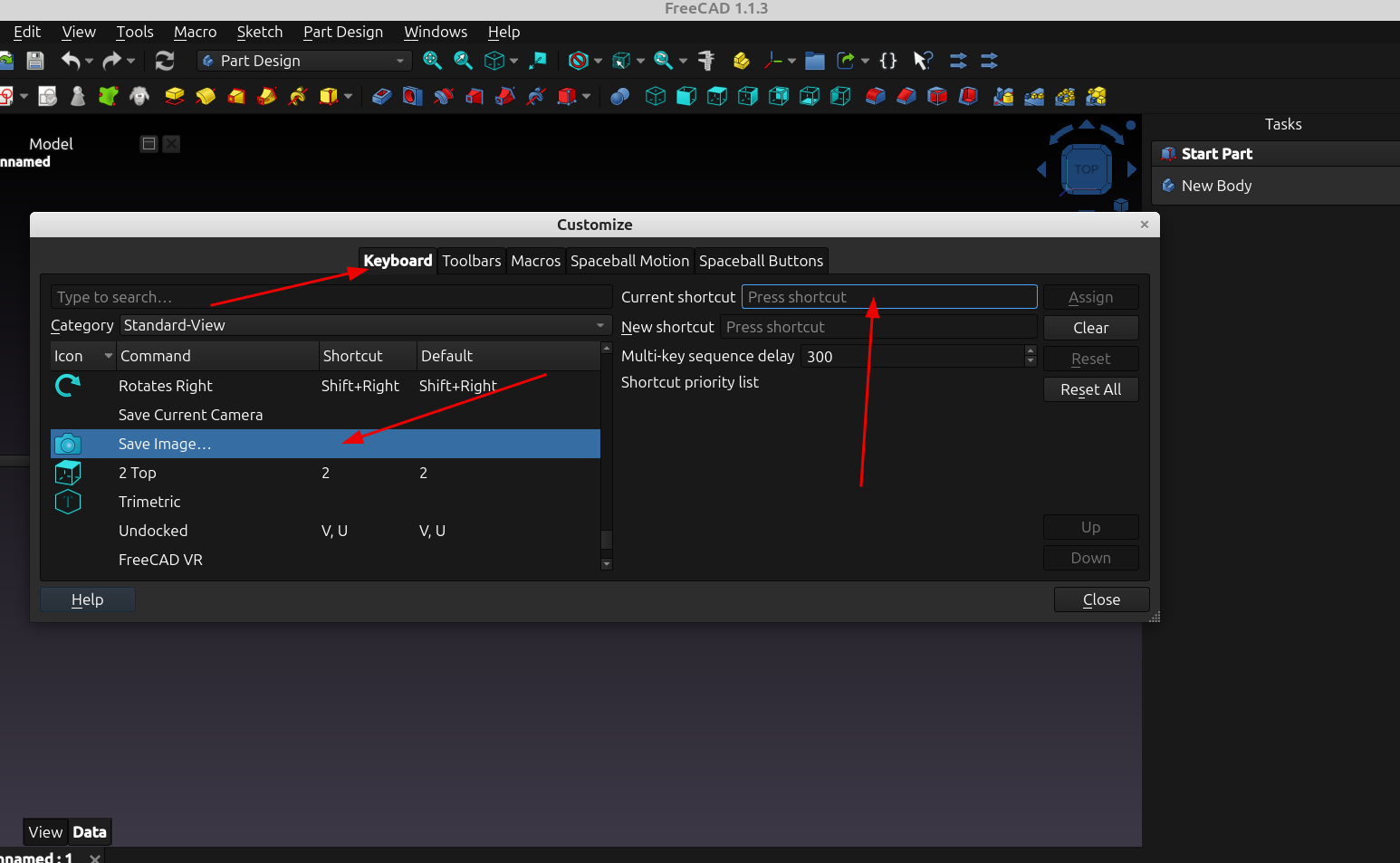Click the Current shortcut field
This screenshot has width=1400, height=863.
[889, 297]
